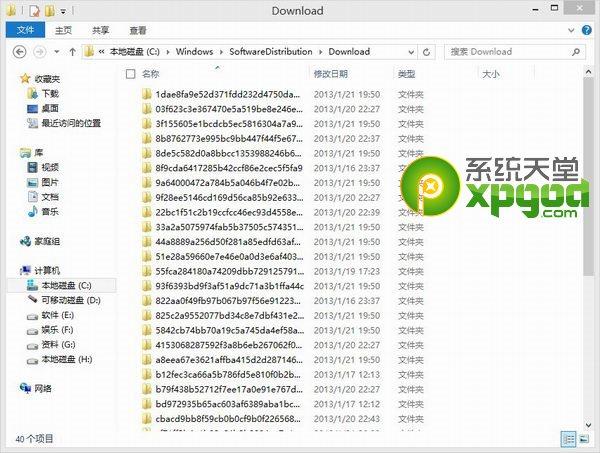Click the Forward navigation arrow
Viewport: 600px width, 453px height.
(x=39, y=52)
